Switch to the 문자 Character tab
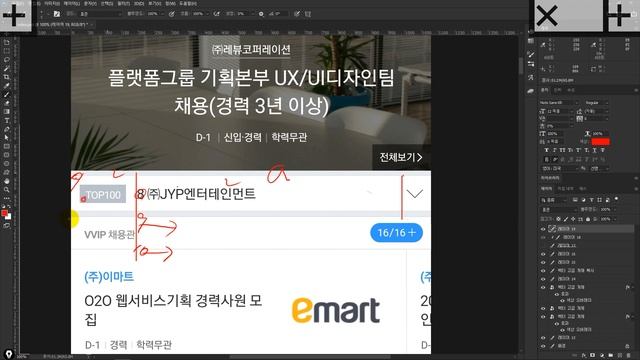The width and height of the screenshot is (640, 360). point(544,90)
